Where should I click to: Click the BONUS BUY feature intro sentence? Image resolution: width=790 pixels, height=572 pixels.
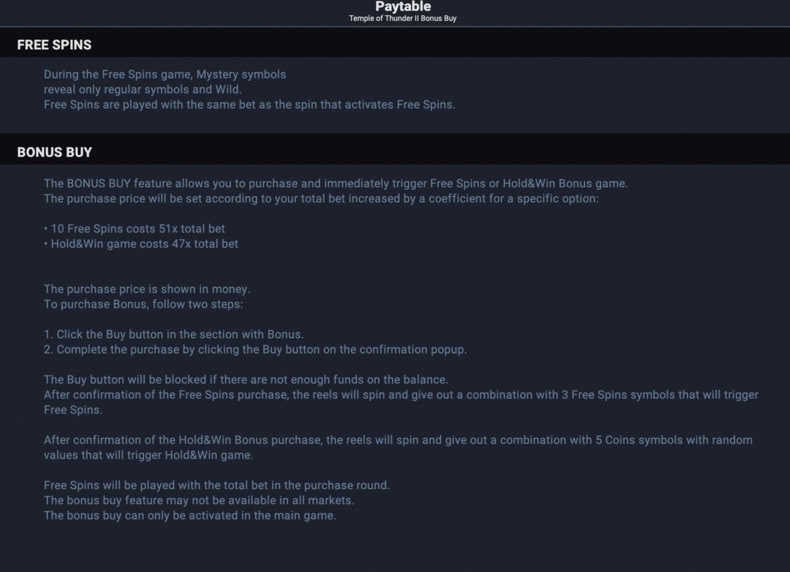point(336,183)
